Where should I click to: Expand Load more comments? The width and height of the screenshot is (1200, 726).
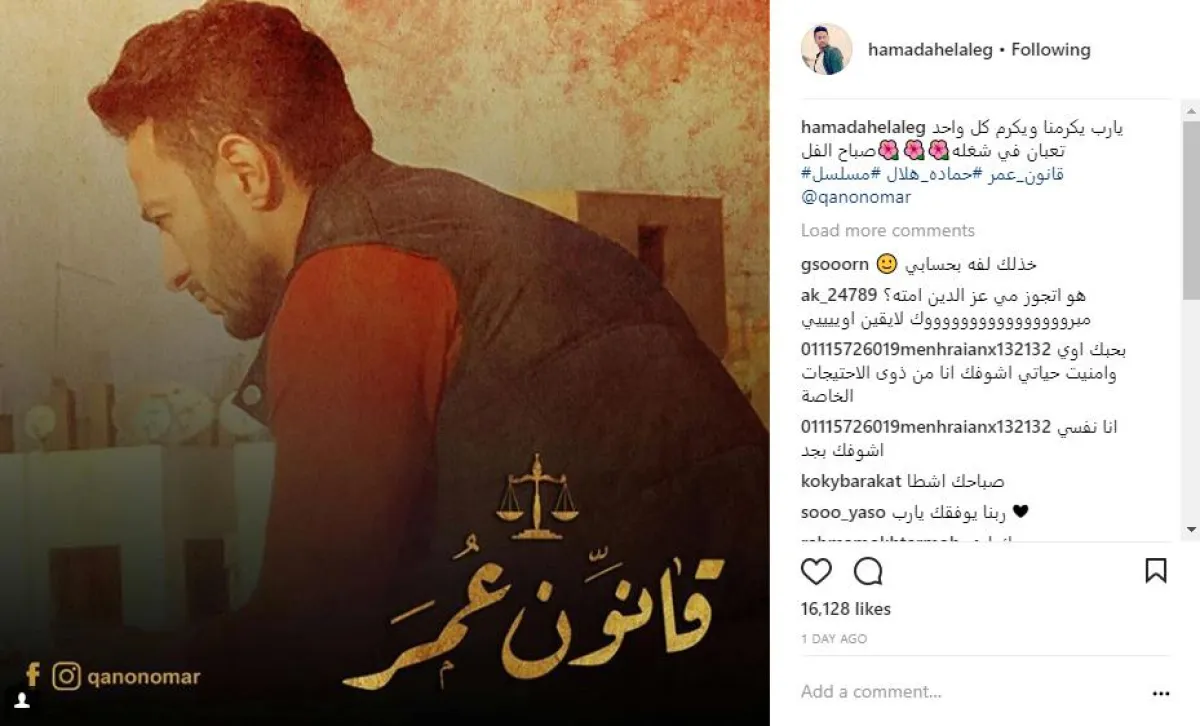(x=887, y=230)
